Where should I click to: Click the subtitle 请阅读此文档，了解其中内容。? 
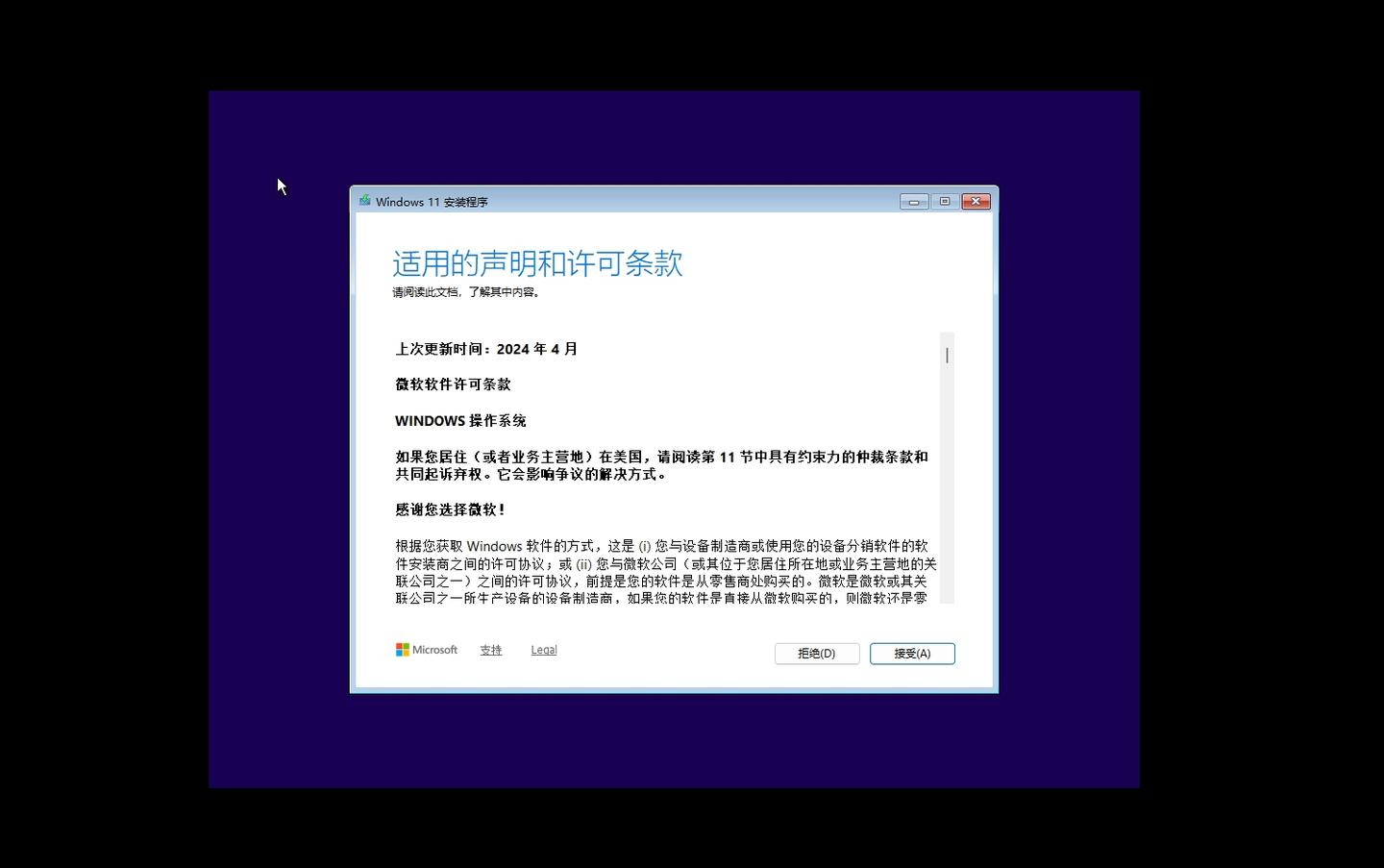[x=467, y=292]
